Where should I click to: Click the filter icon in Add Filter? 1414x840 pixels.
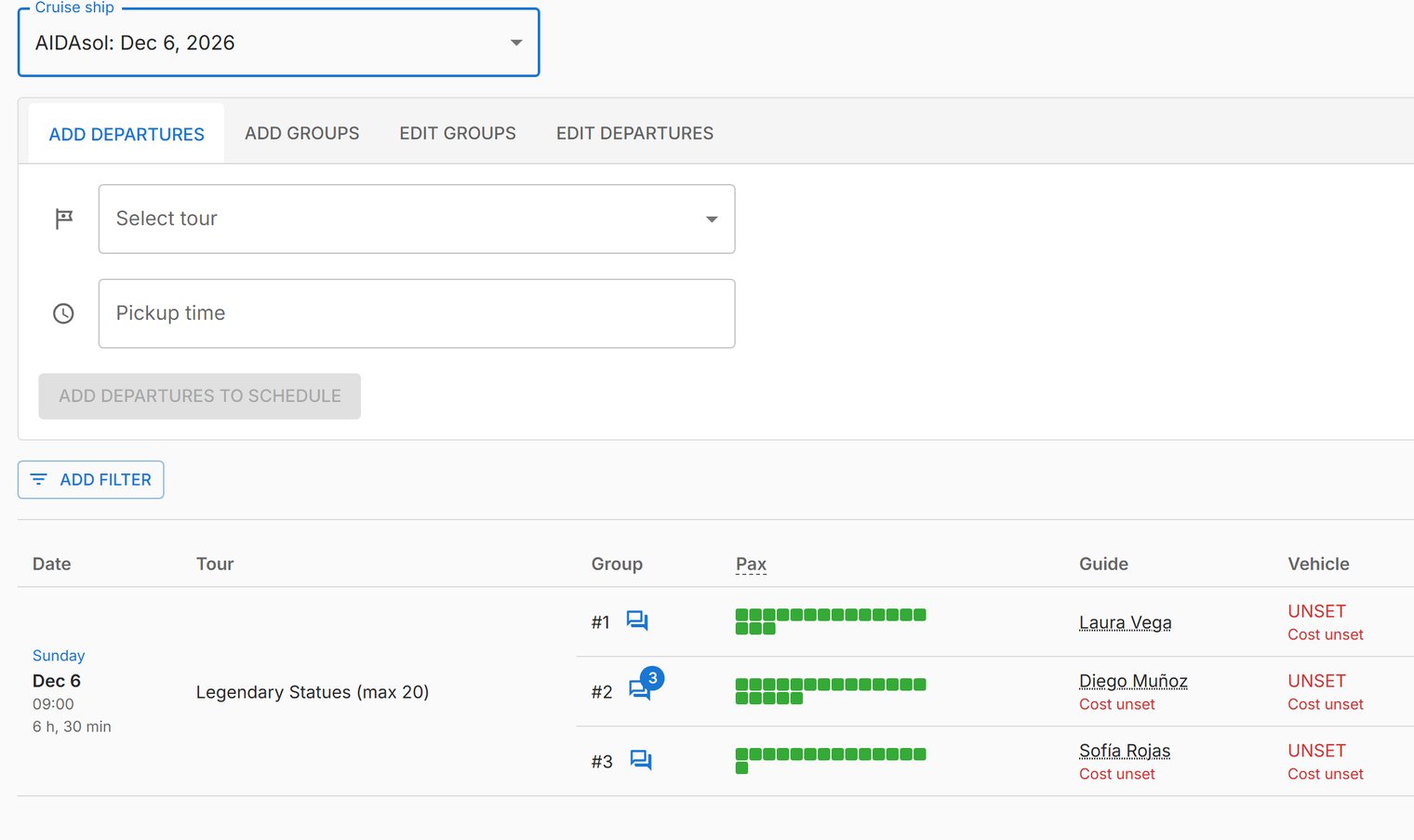tap(39, 479)
